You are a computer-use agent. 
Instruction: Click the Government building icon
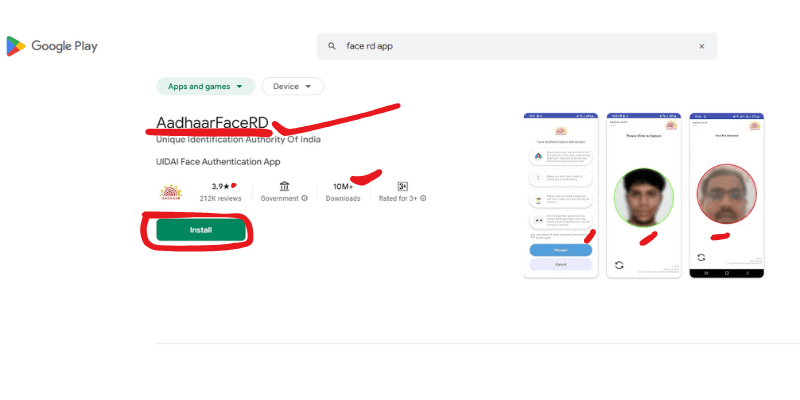[x=284, y=186]
